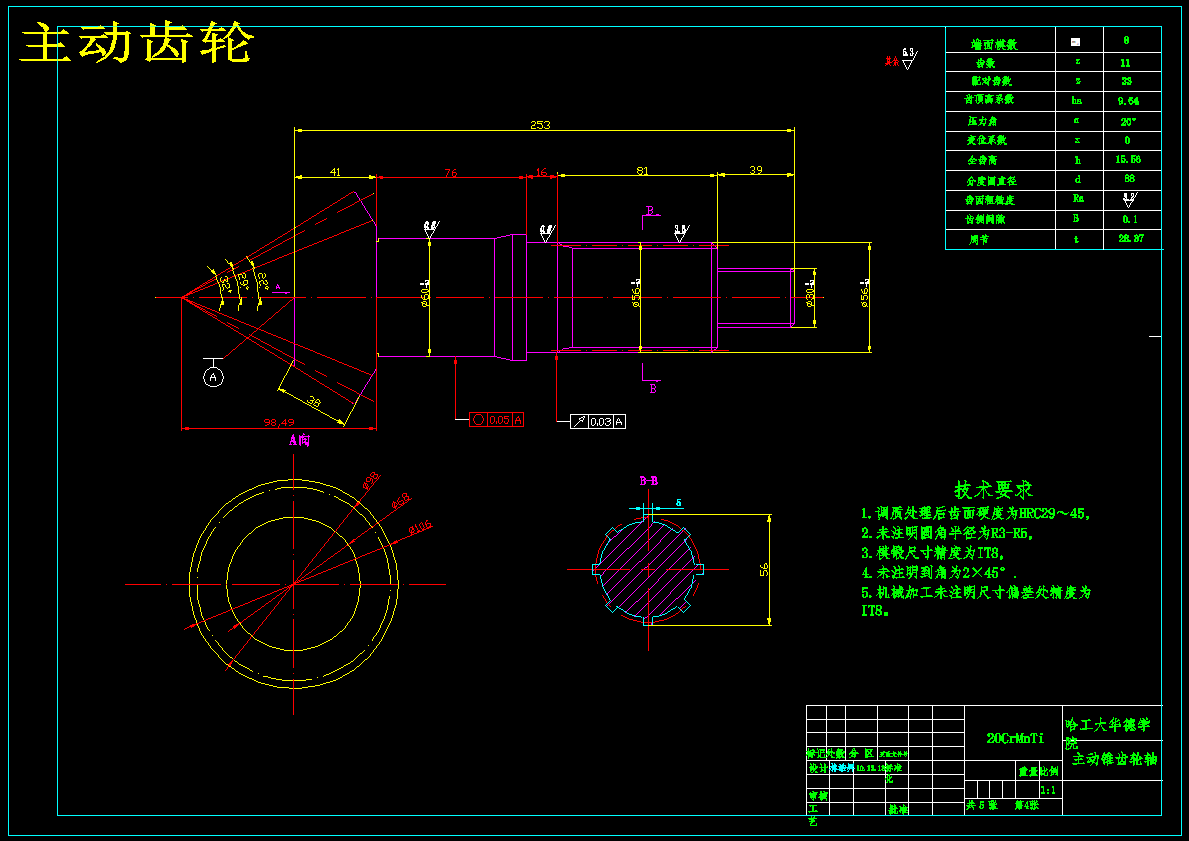1189x841 pixels.
Task: Click the 共 5 张 sheet count
Action: point(982,805)
